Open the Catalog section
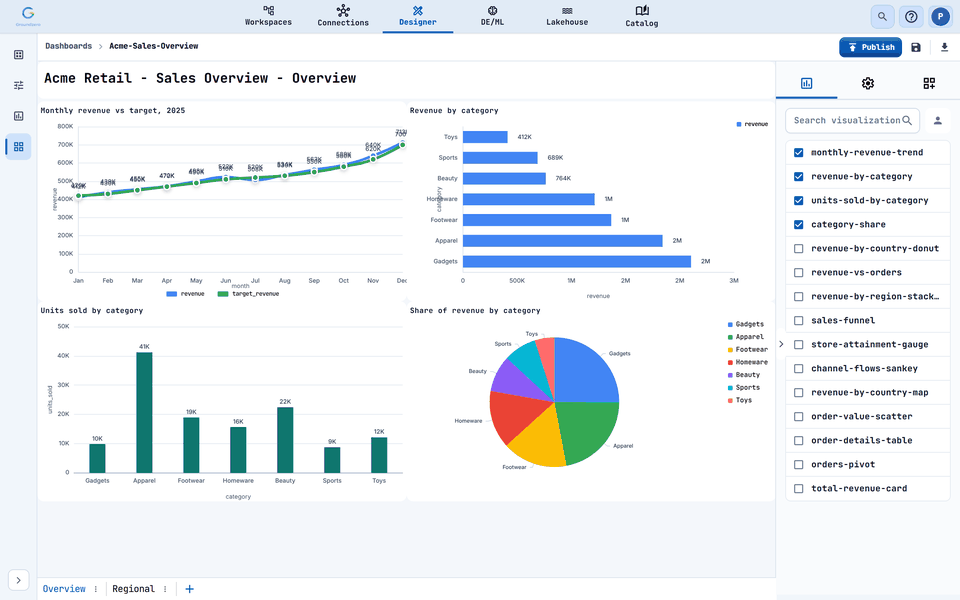Image resolution: width=960 pixels, height=600 pixels. click(x=642, y=16)
